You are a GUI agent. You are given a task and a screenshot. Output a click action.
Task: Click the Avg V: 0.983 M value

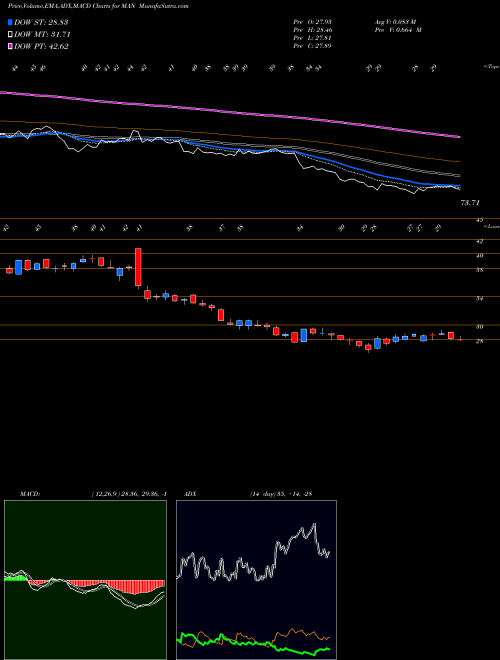point(398,22)
